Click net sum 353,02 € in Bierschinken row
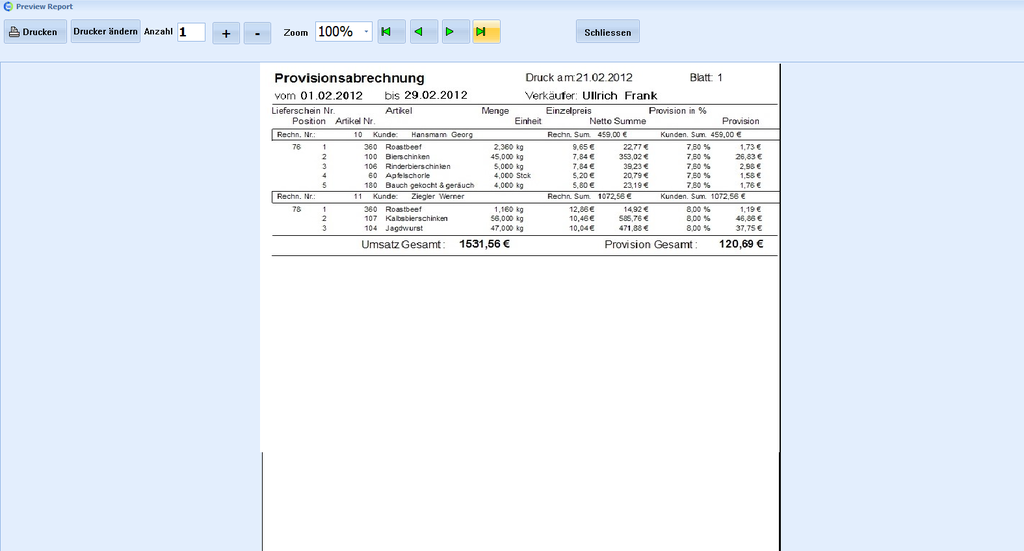Screen dimensions: 1024x551 click(x=633, y=157)
